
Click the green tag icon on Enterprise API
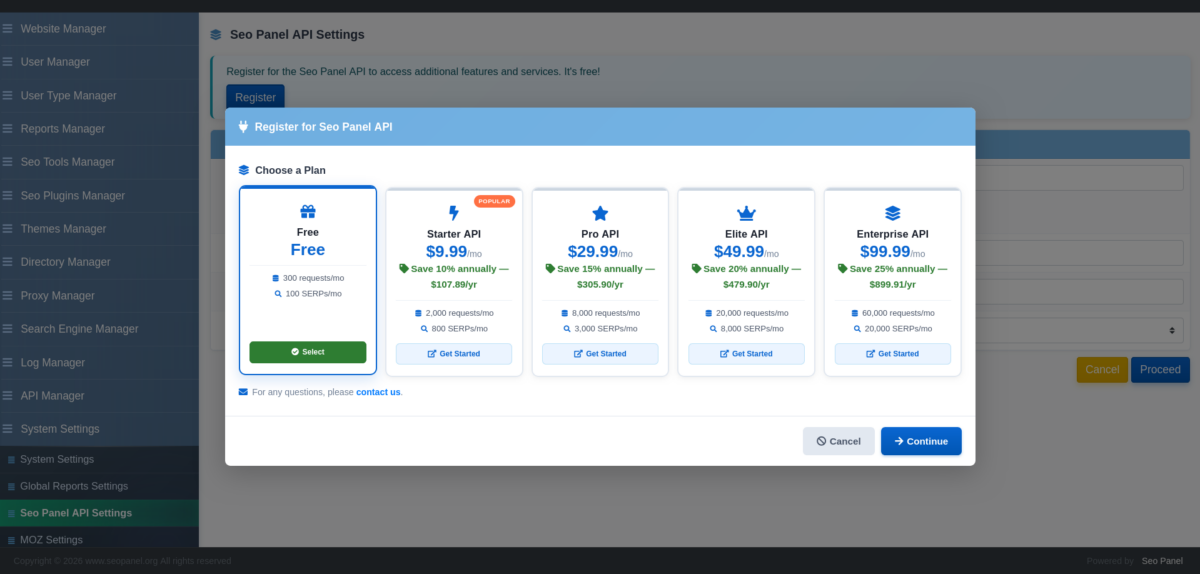pos(842,269)
